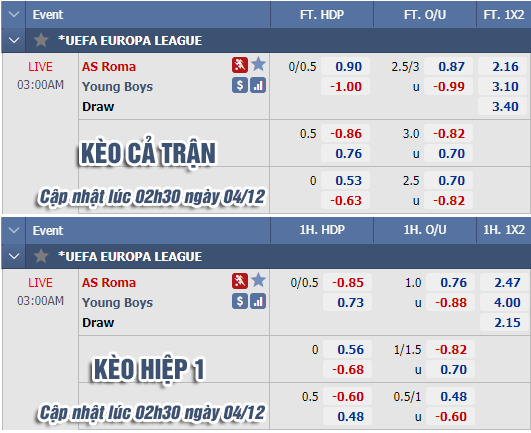
Task: Click the FT. HDP column header
Action: (322, 15)
